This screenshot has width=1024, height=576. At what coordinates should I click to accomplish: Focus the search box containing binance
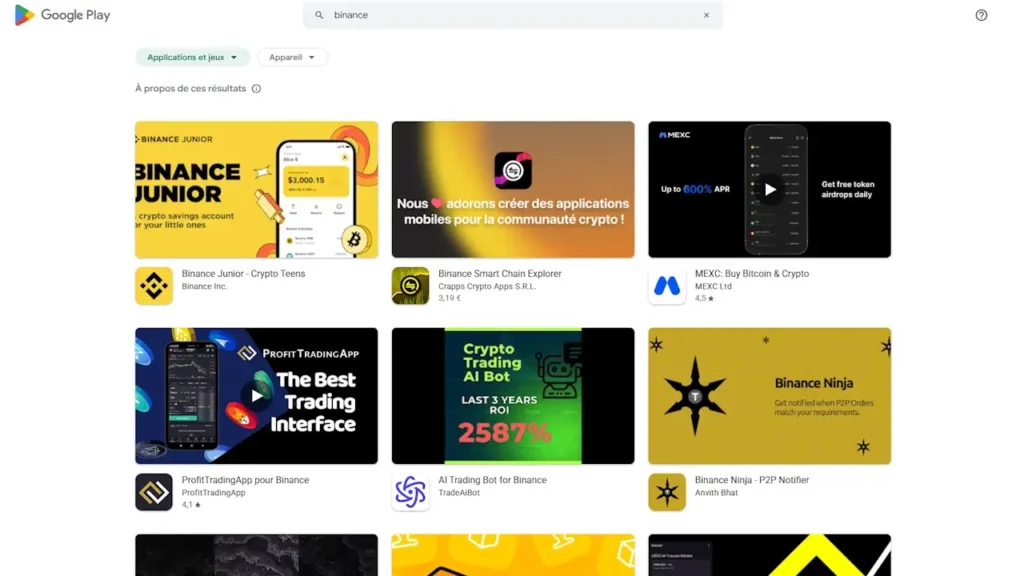(513, 15)
